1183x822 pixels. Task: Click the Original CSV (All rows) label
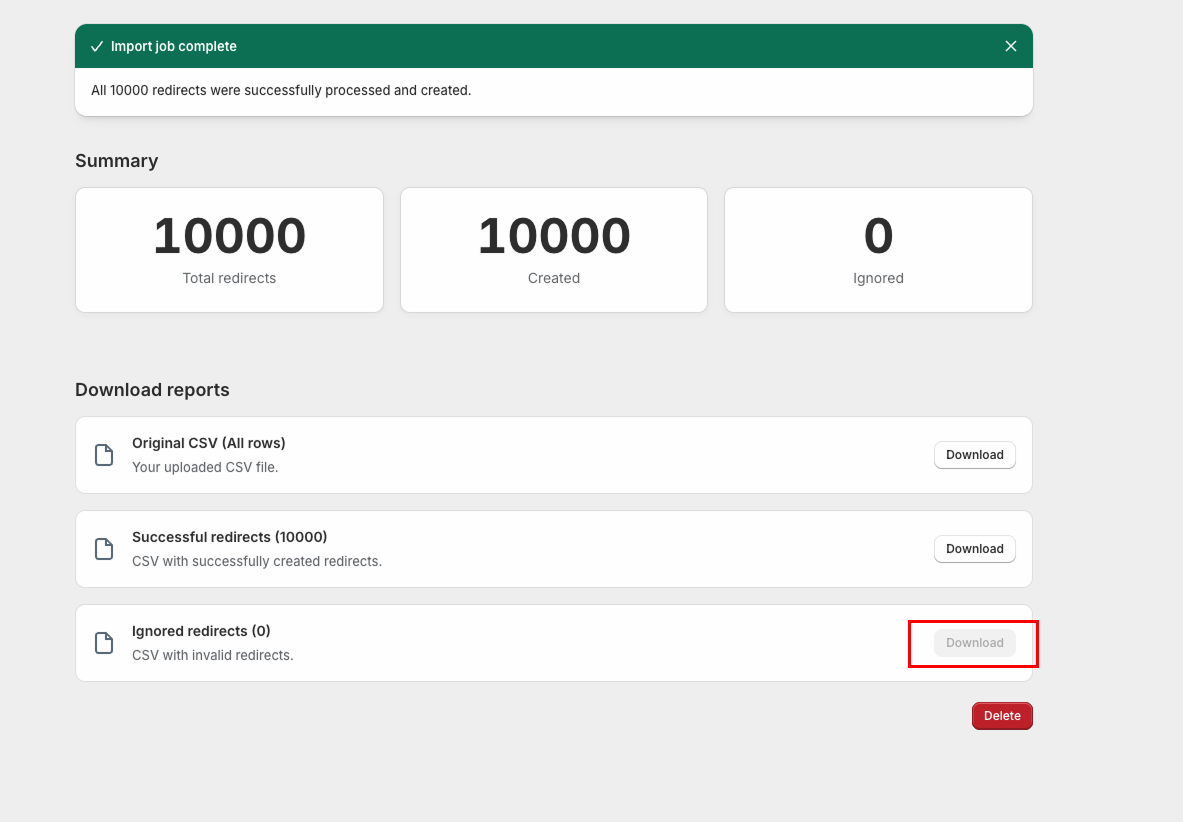pos(209,442)
